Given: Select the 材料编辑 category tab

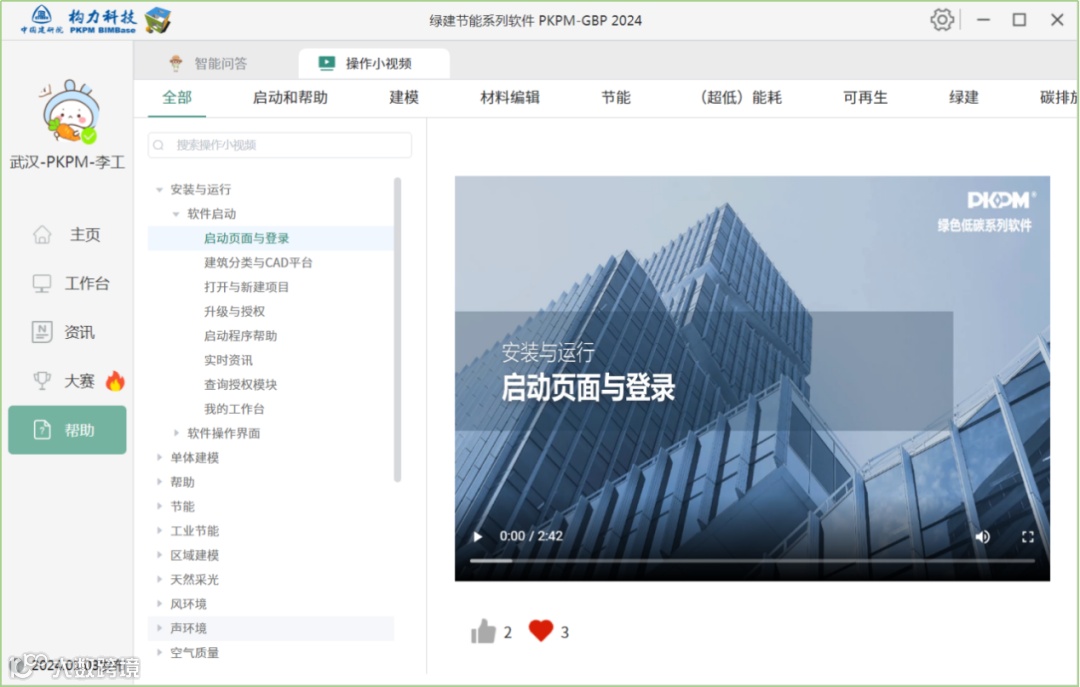Looking at the screenshot, I should coord(510,97).
